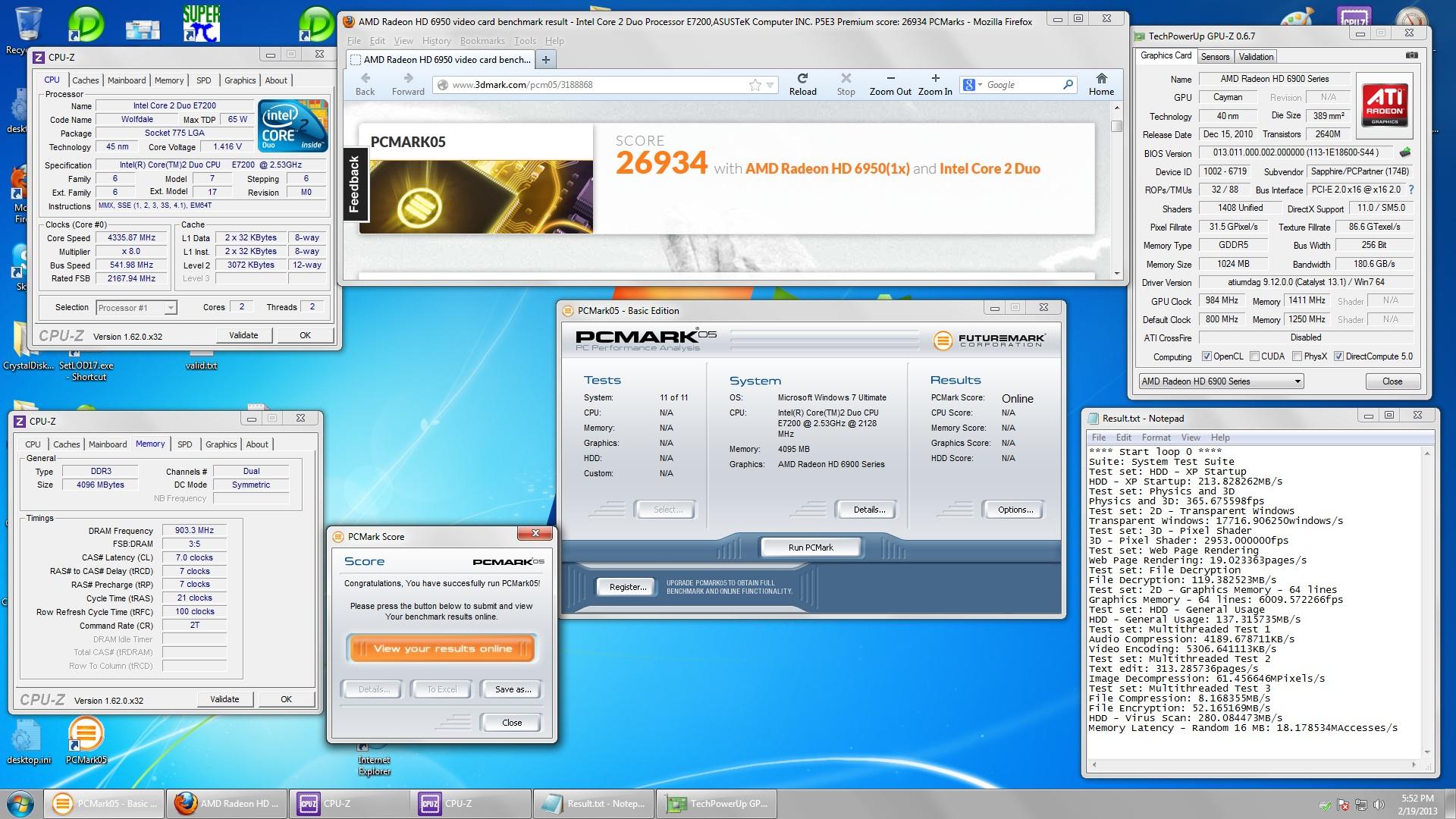1456x819 pixels.
Task: Open the network status tray icon
Action: 1361,805
